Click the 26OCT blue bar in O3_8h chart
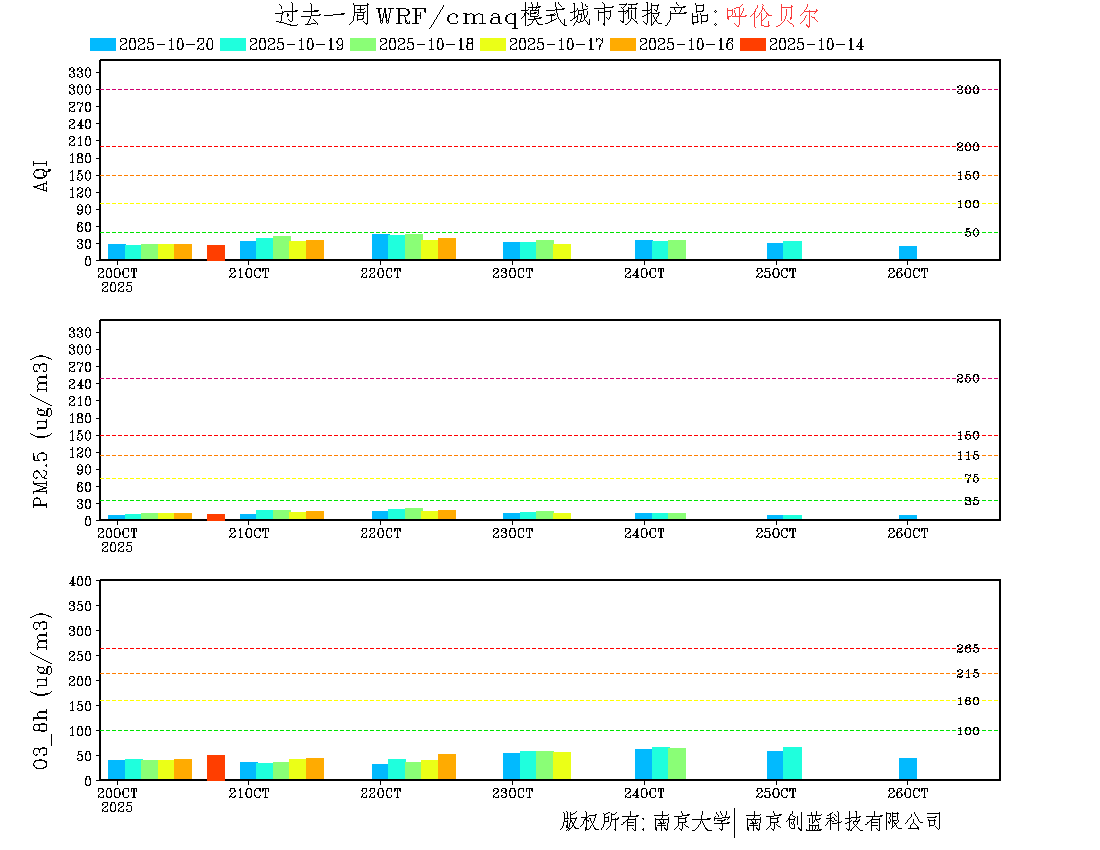 click(908, 769)
